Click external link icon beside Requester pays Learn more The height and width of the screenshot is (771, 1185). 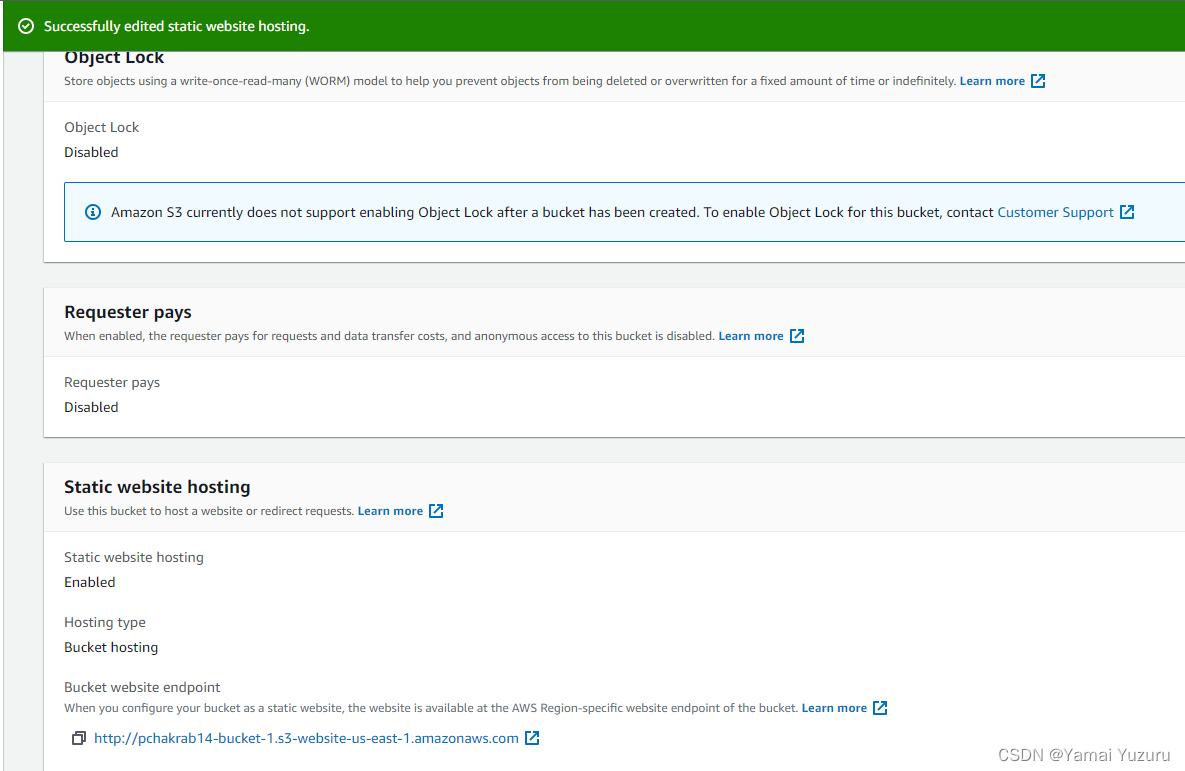point(797,336)
